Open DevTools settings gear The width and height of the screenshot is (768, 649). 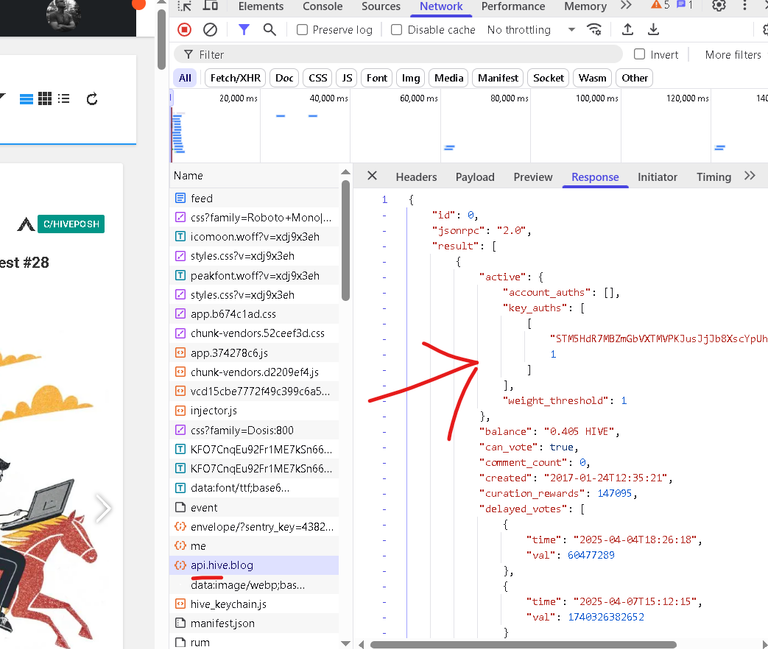[719, 6]
